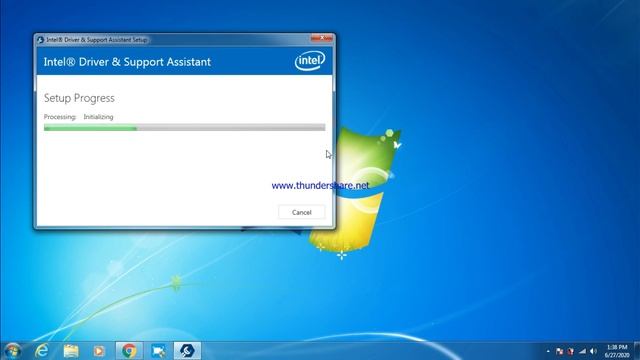Click the Intel logo in the installer header
The height and width of the screenshot is (360, 640).
coord(310,61)
